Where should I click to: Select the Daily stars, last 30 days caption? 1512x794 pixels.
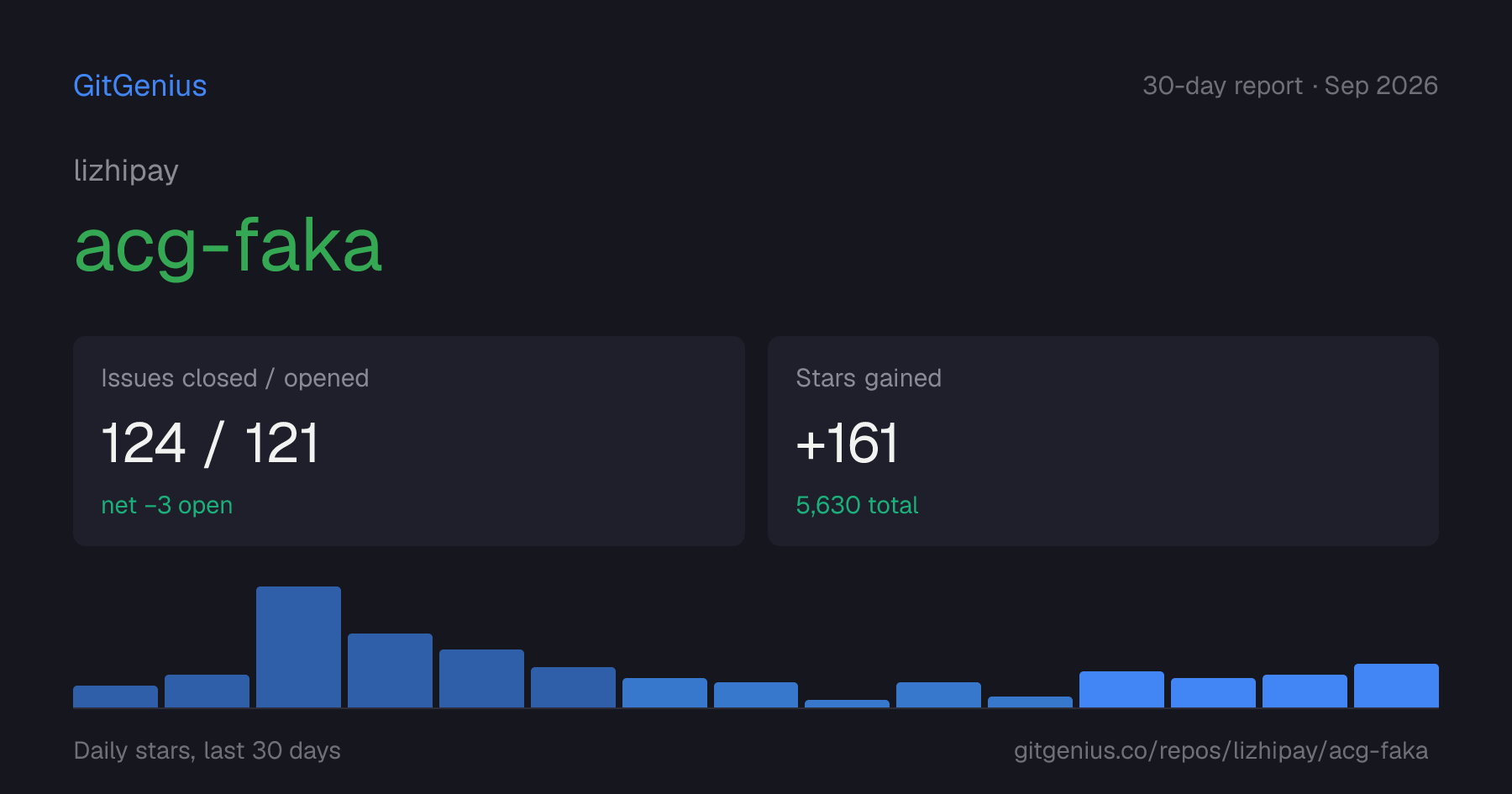click(x=207, y=750)
